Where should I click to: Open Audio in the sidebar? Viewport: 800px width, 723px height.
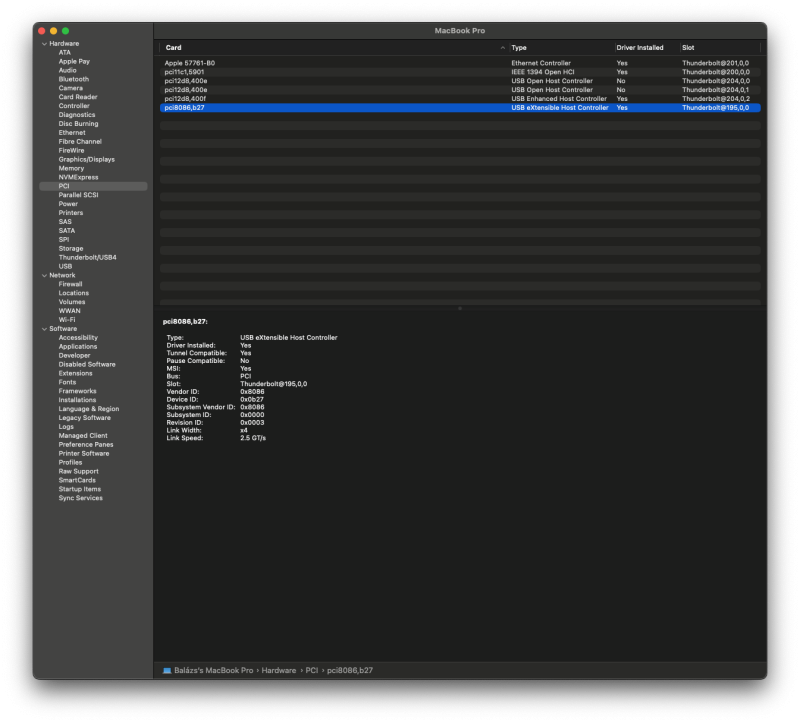[67, 70]
